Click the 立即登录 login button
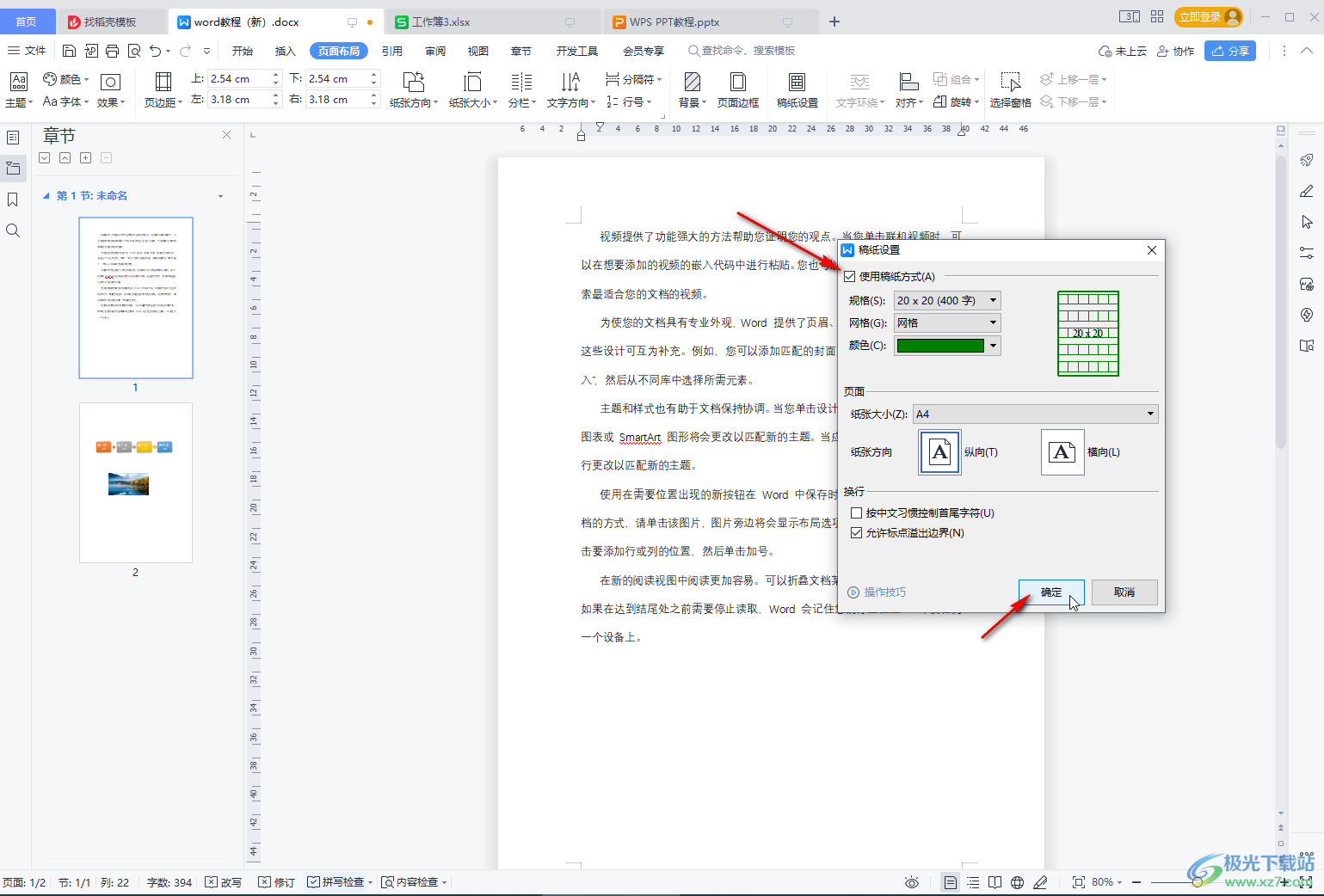 (1210, 16)
